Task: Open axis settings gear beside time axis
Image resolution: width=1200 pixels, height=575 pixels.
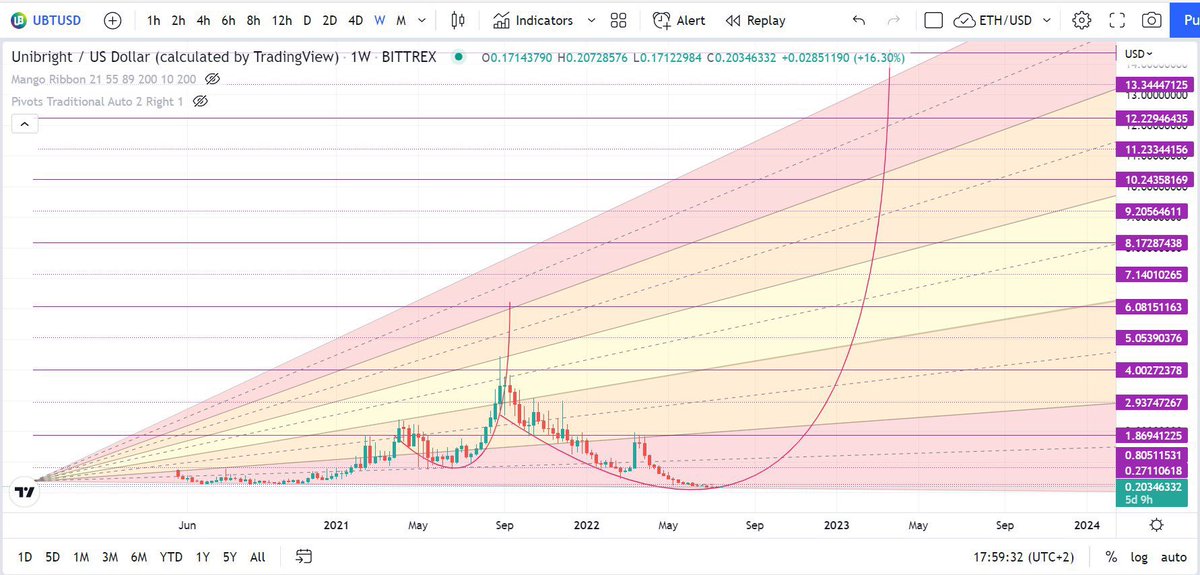Action: coord(1156,525)
